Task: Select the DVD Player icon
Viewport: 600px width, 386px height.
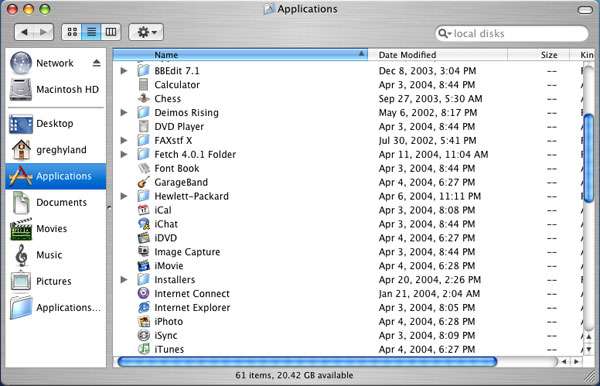Action: (143, 127)
